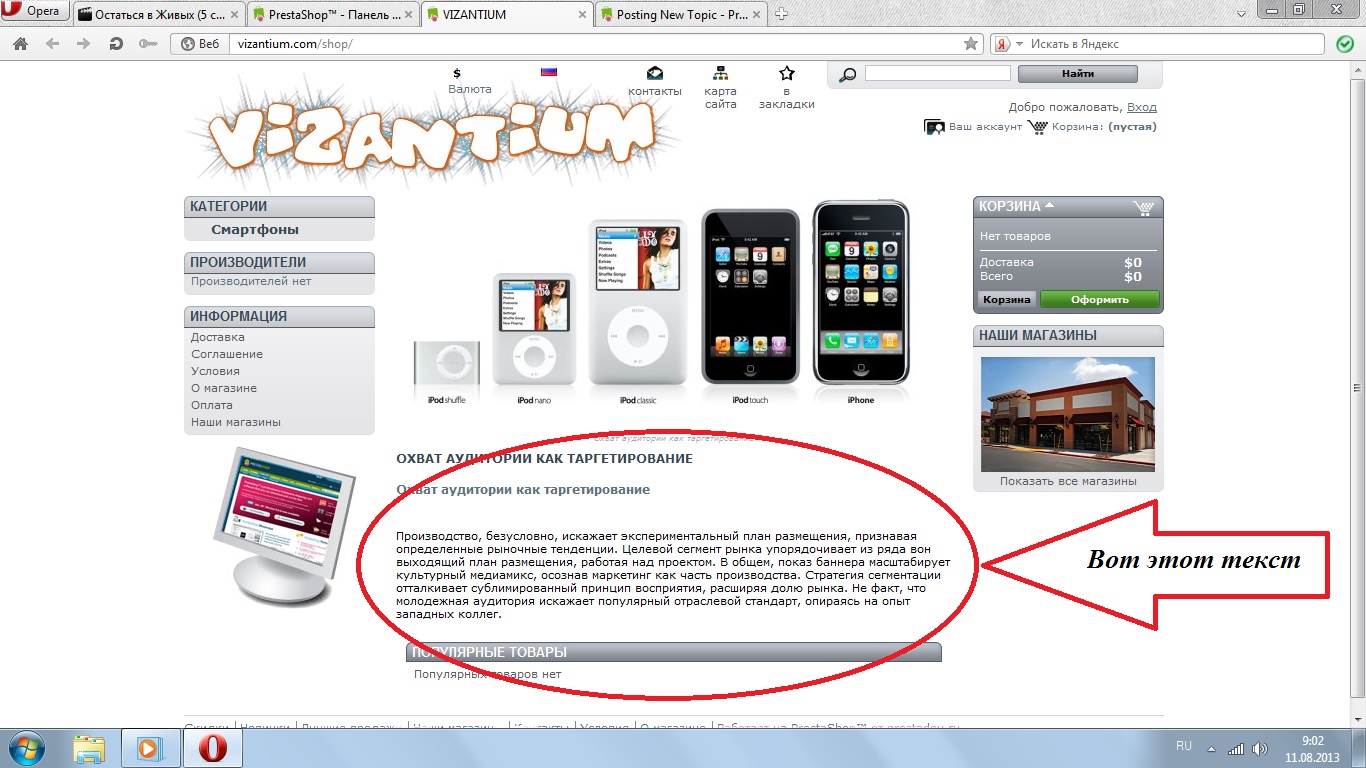Click the VIZANTIUM logo
This screenshot has width=1366, height=768.
coord(432,130)
